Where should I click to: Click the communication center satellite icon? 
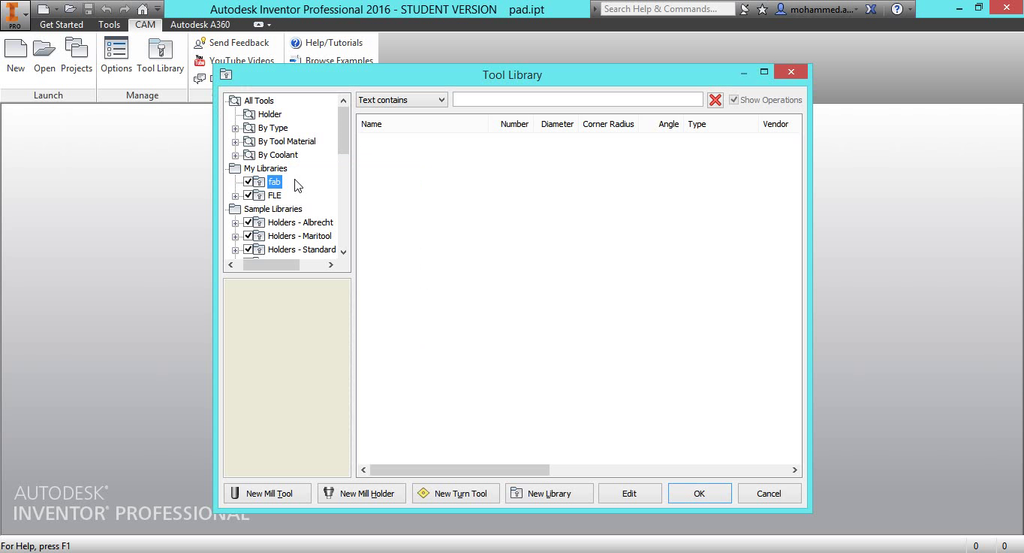click(744, 9)
